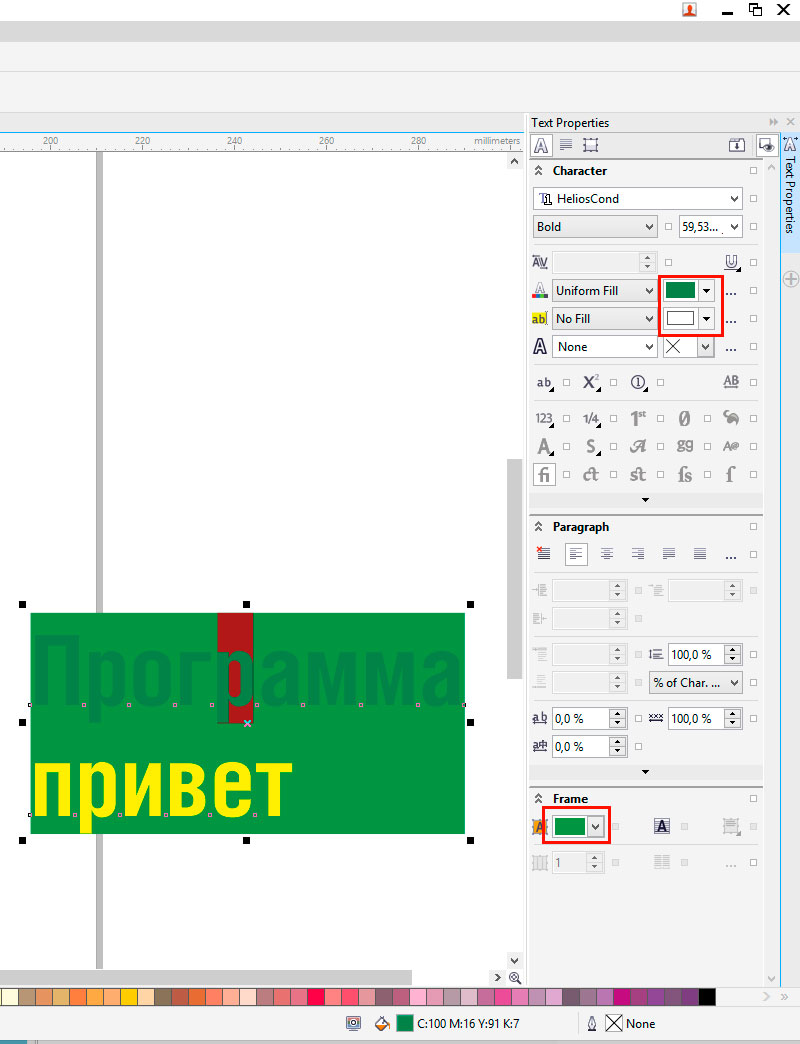Click the outline A icon

click(540, 346)
